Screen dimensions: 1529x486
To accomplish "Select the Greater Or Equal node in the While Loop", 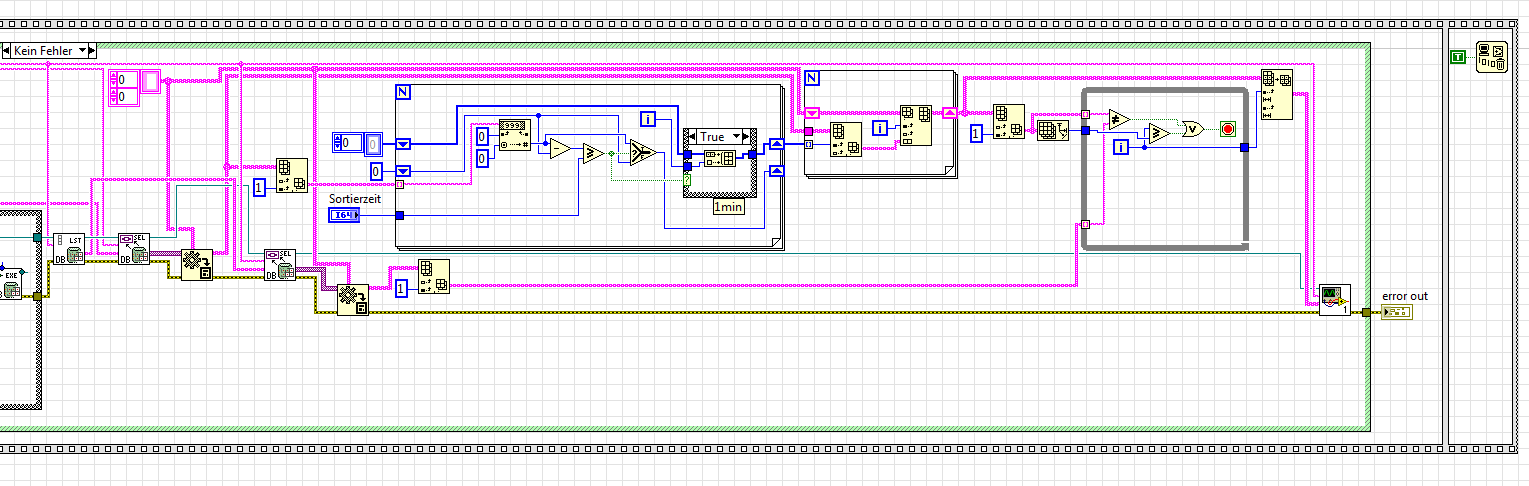I will pos(1159,133).
